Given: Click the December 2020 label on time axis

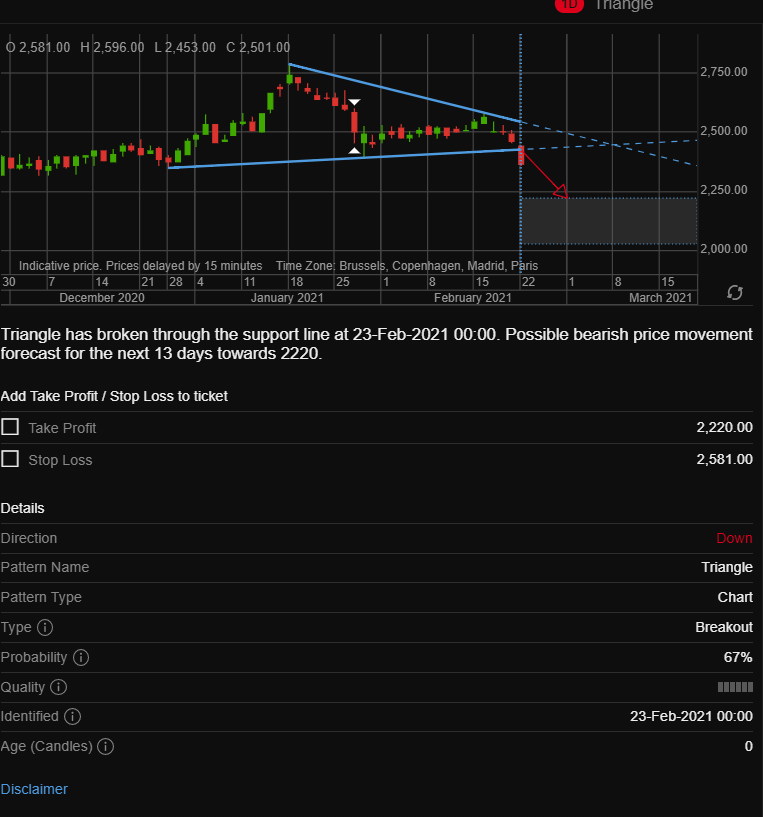Looking at the screenshot, I should click(x=102, y=298).
